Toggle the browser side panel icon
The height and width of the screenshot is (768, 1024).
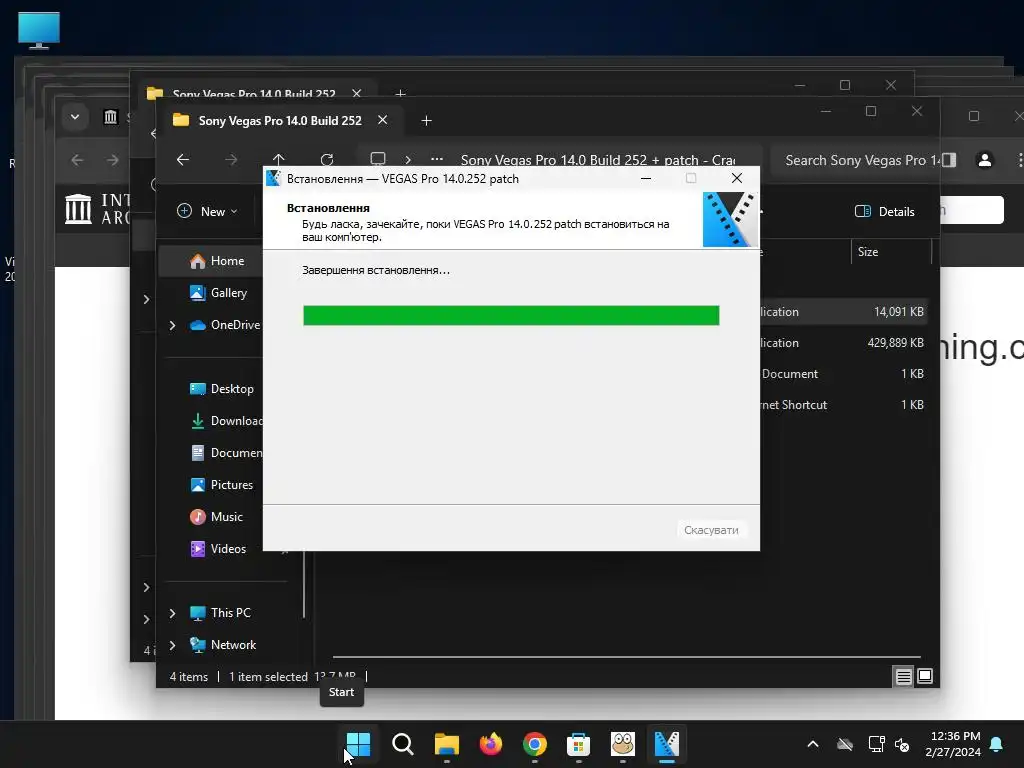(x=949, y=159)
